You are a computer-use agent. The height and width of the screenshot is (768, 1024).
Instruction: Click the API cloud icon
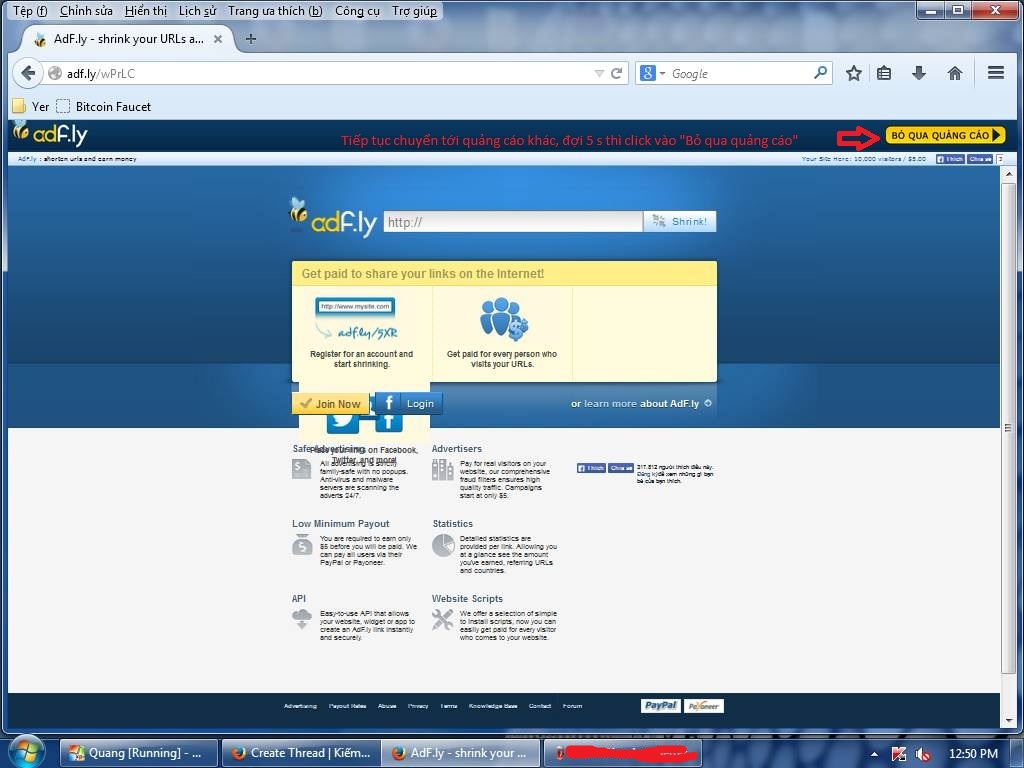[302, 618]
